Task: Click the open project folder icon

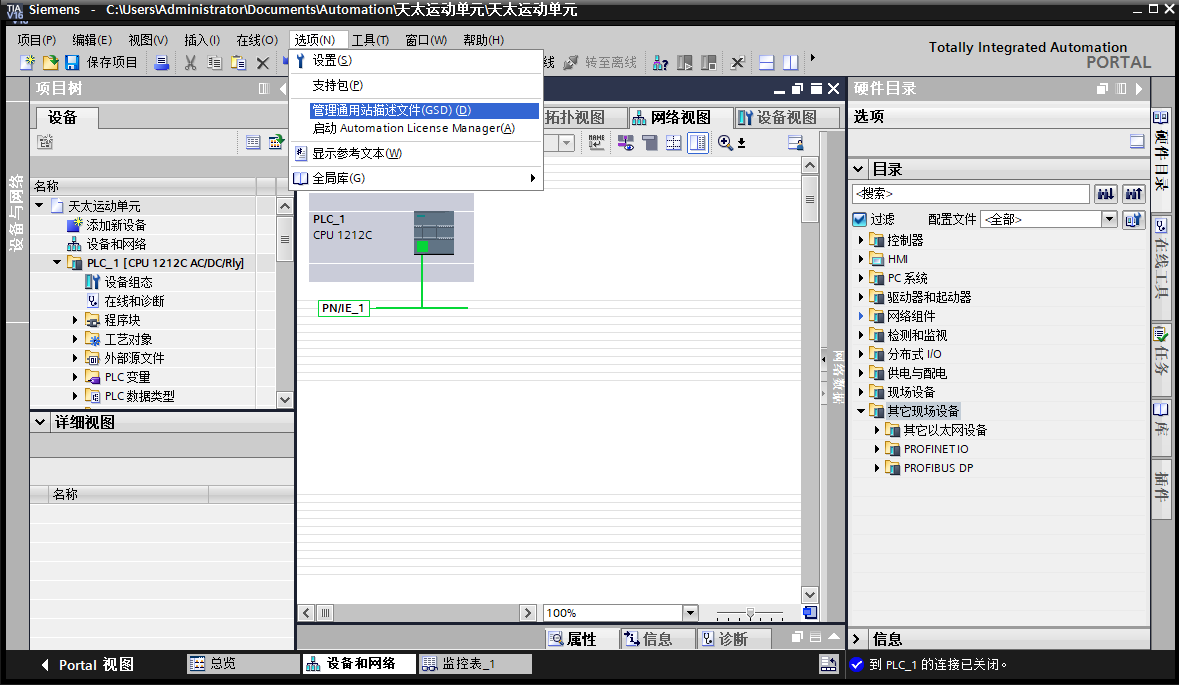Action: (x=50, y=63)
